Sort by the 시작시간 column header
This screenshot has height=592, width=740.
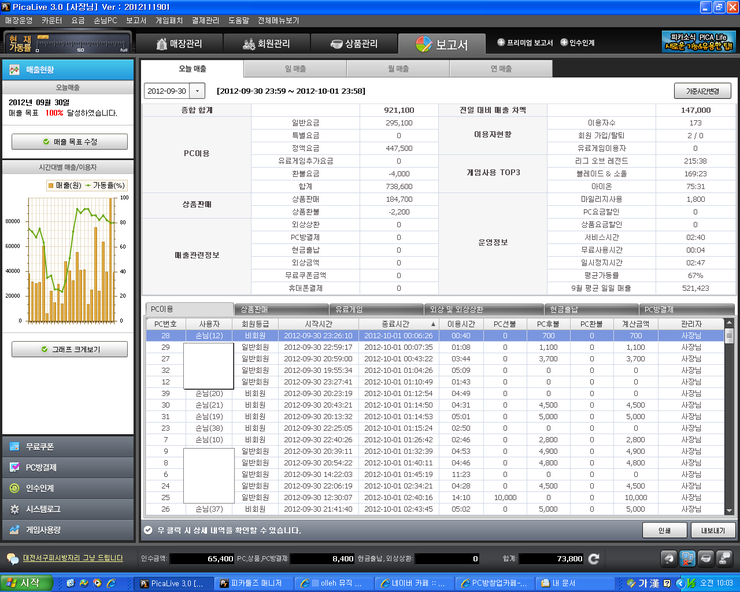(319, 324)
